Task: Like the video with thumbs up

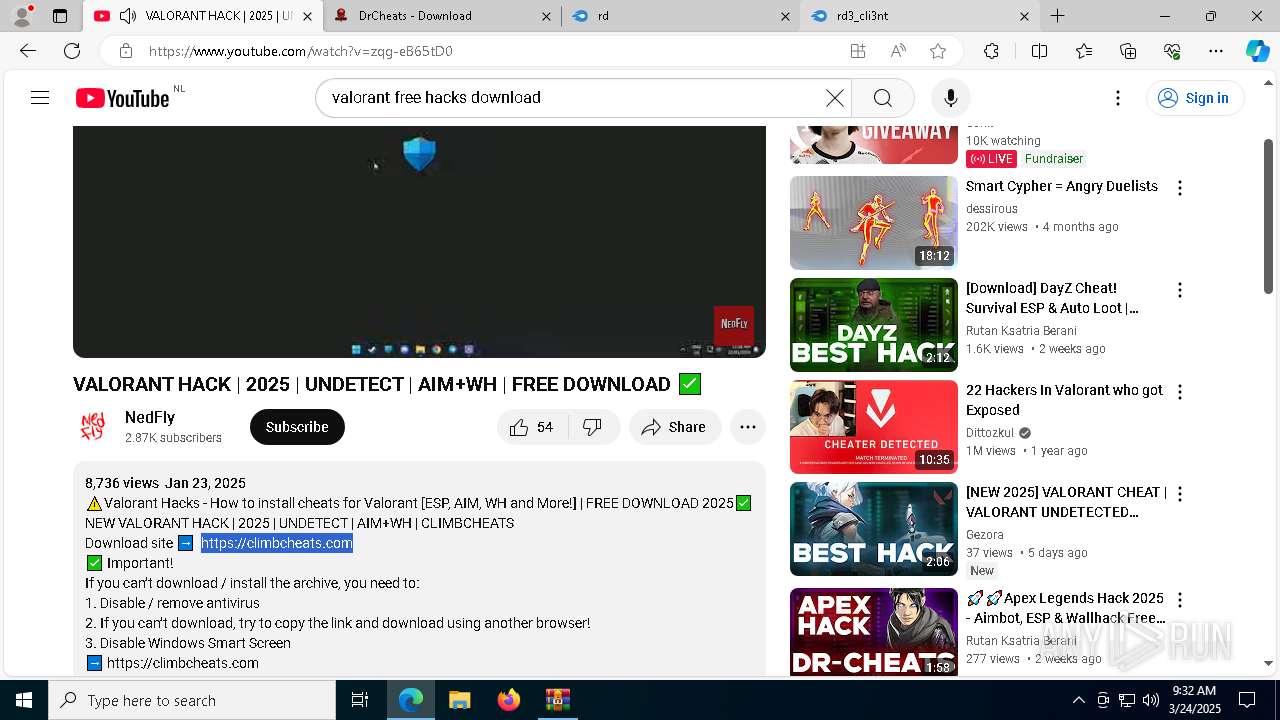Action: click(532, 427)
